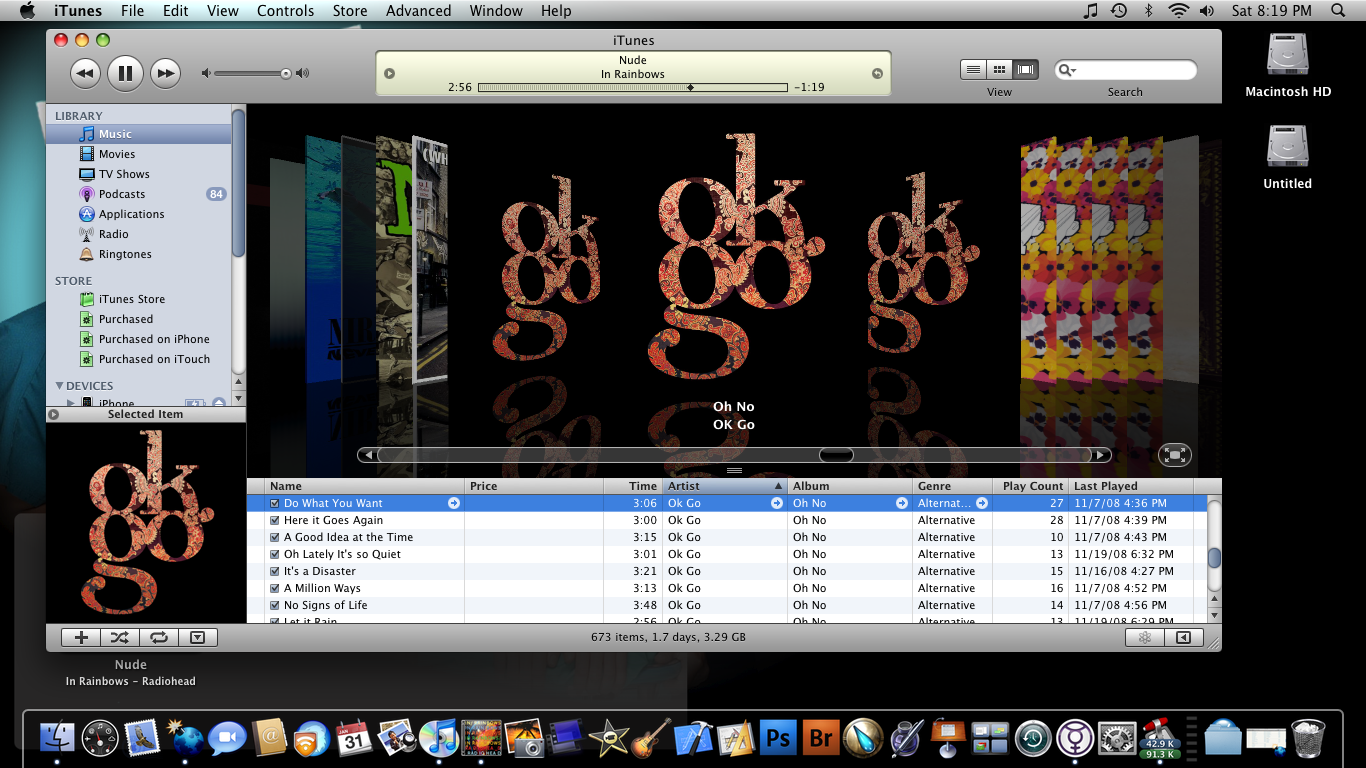The width and height of the screenshot is (1366, 768).
Task: Open Music library in sidebar
Action: click(139, 134)
